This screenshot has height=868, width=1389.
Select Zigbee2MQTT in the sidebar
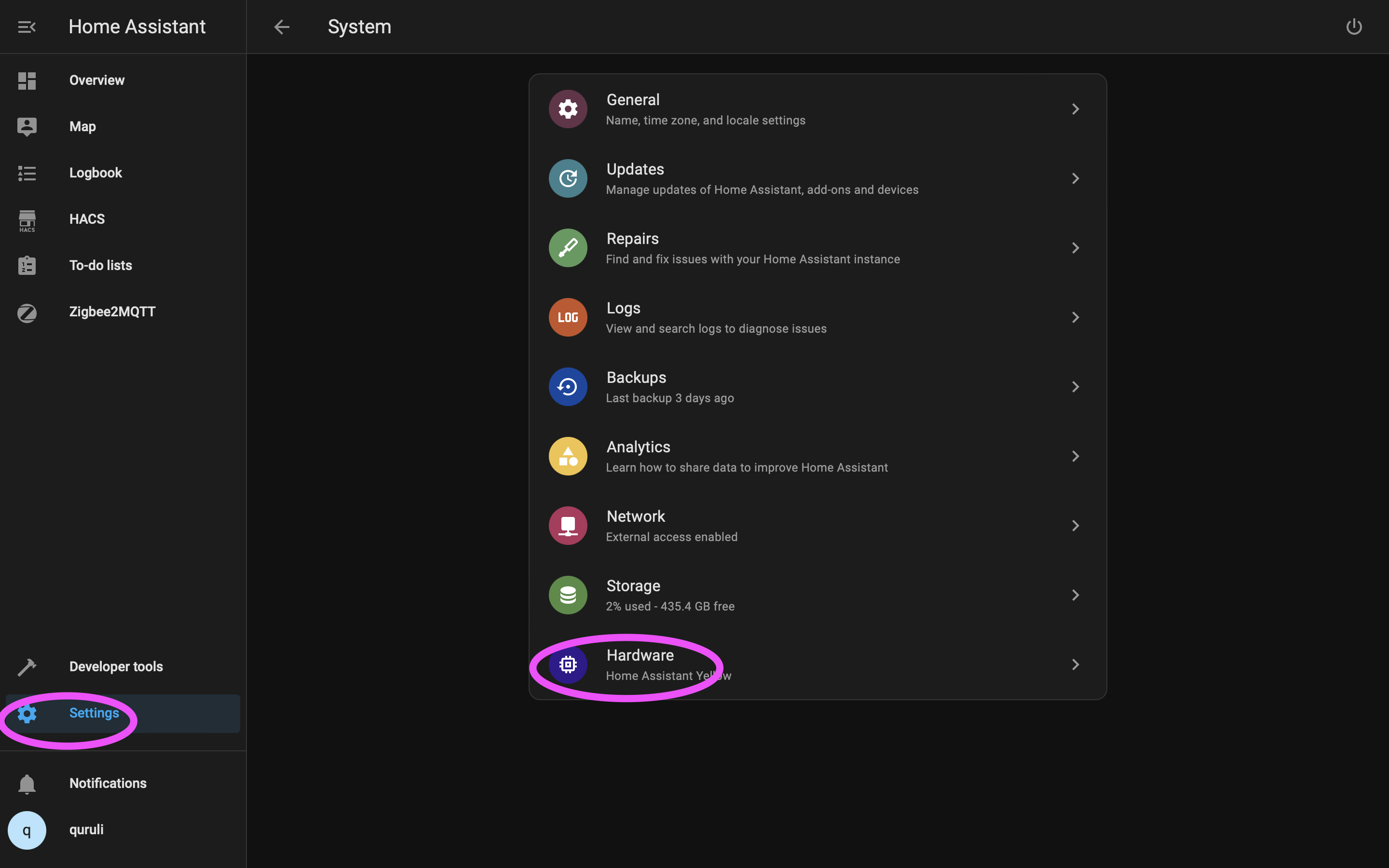(112, 312)
